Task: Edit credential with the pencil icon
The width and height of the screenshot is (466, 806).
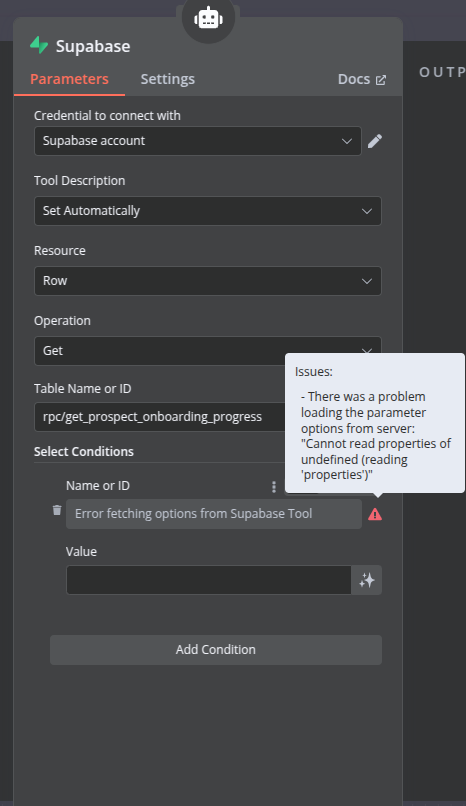Action: point(375,141)
